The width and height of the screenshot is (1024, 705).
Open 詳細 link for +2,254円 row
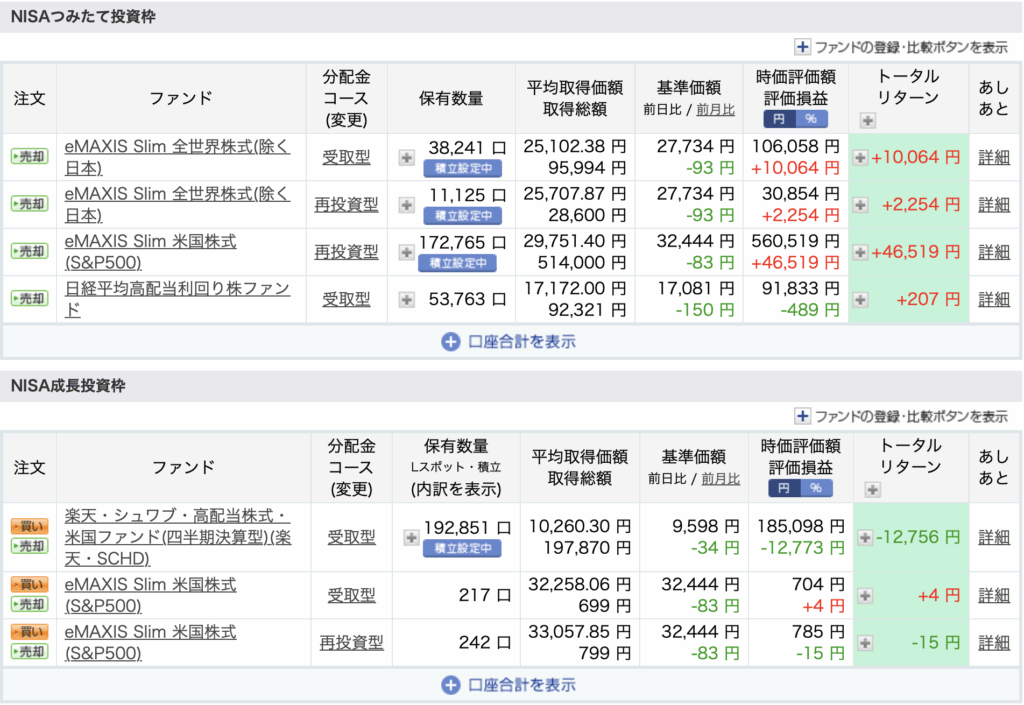coord(994,205)
